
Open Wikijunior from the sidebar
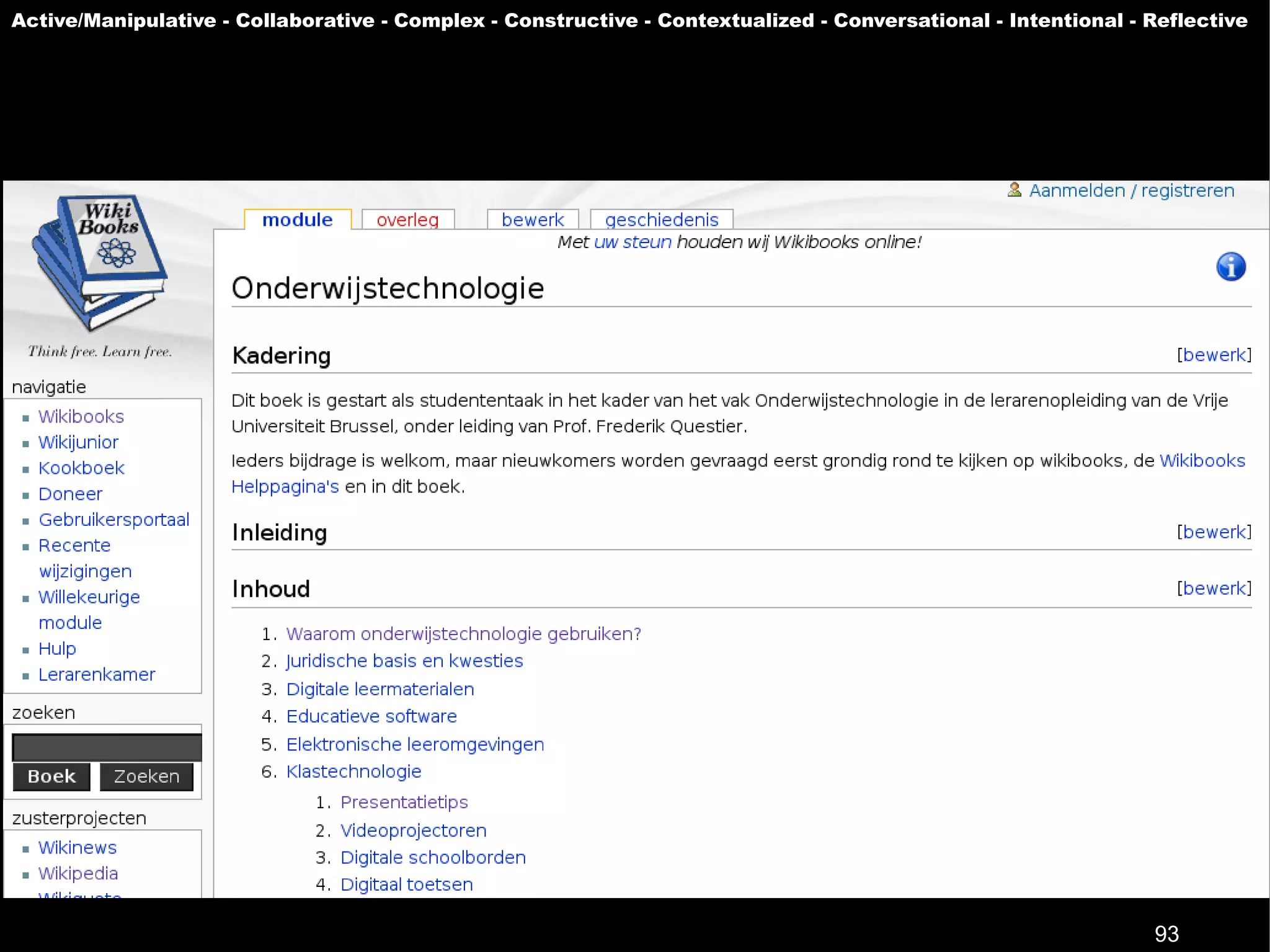[78, 442]
